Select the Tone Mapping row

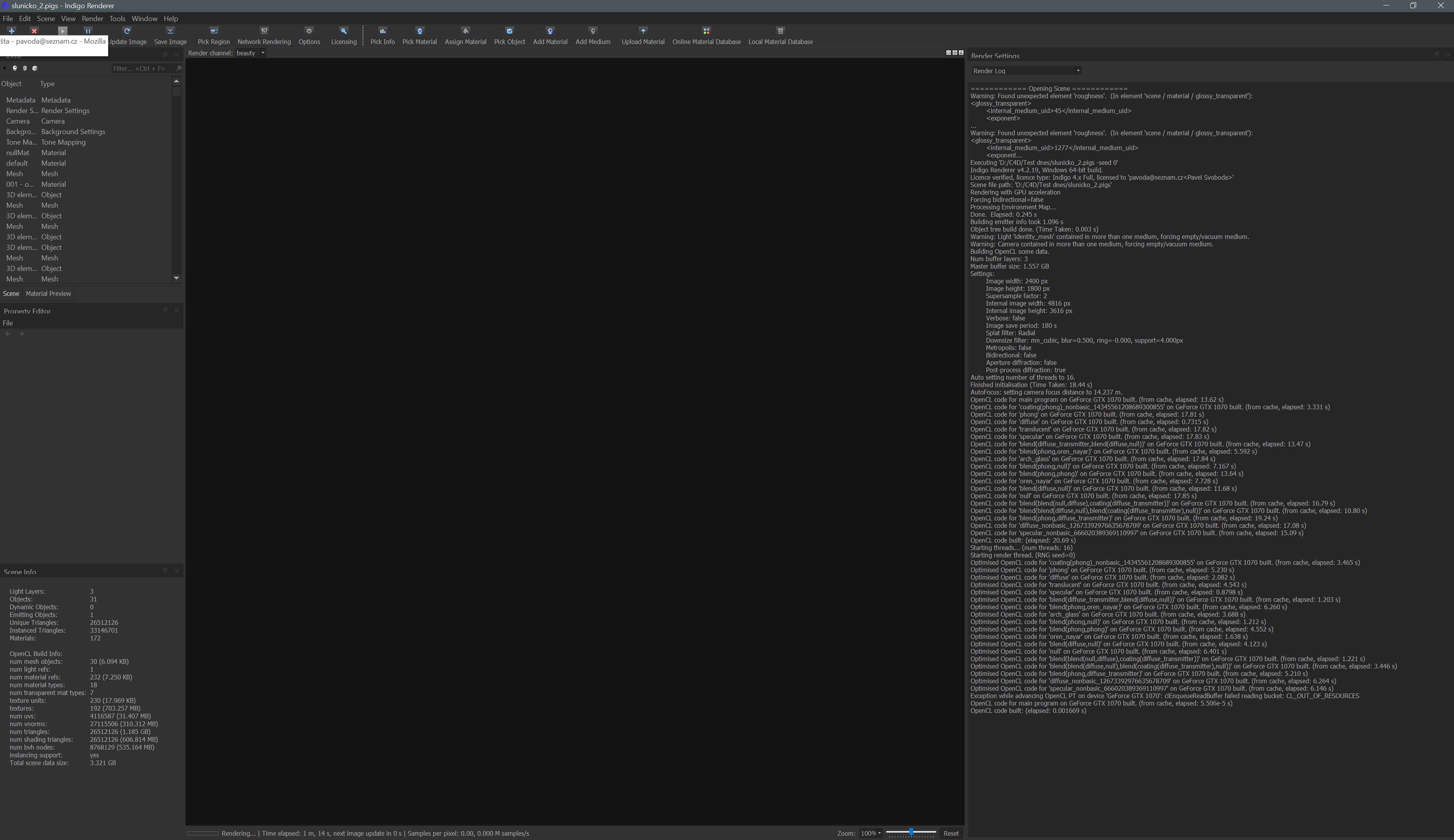(x=87, y=143)
